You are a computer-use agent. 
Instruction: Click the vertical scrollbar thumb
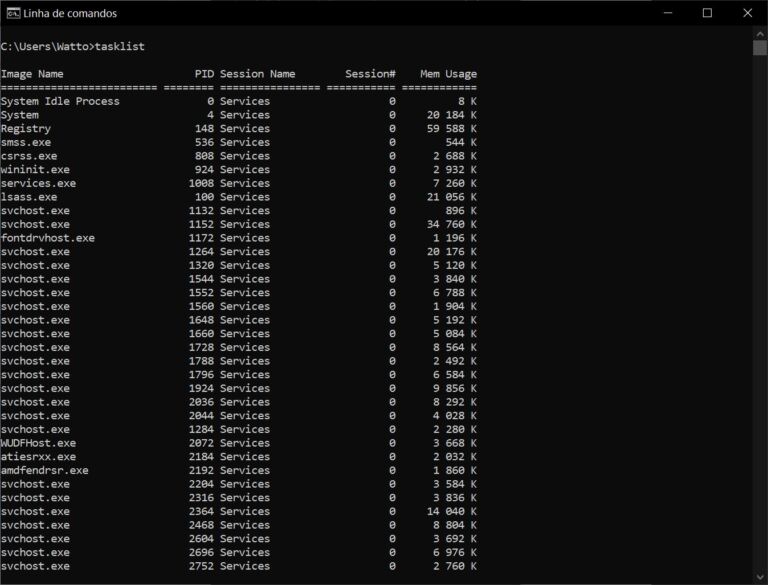pyautogui.click(x=760, y=47)
